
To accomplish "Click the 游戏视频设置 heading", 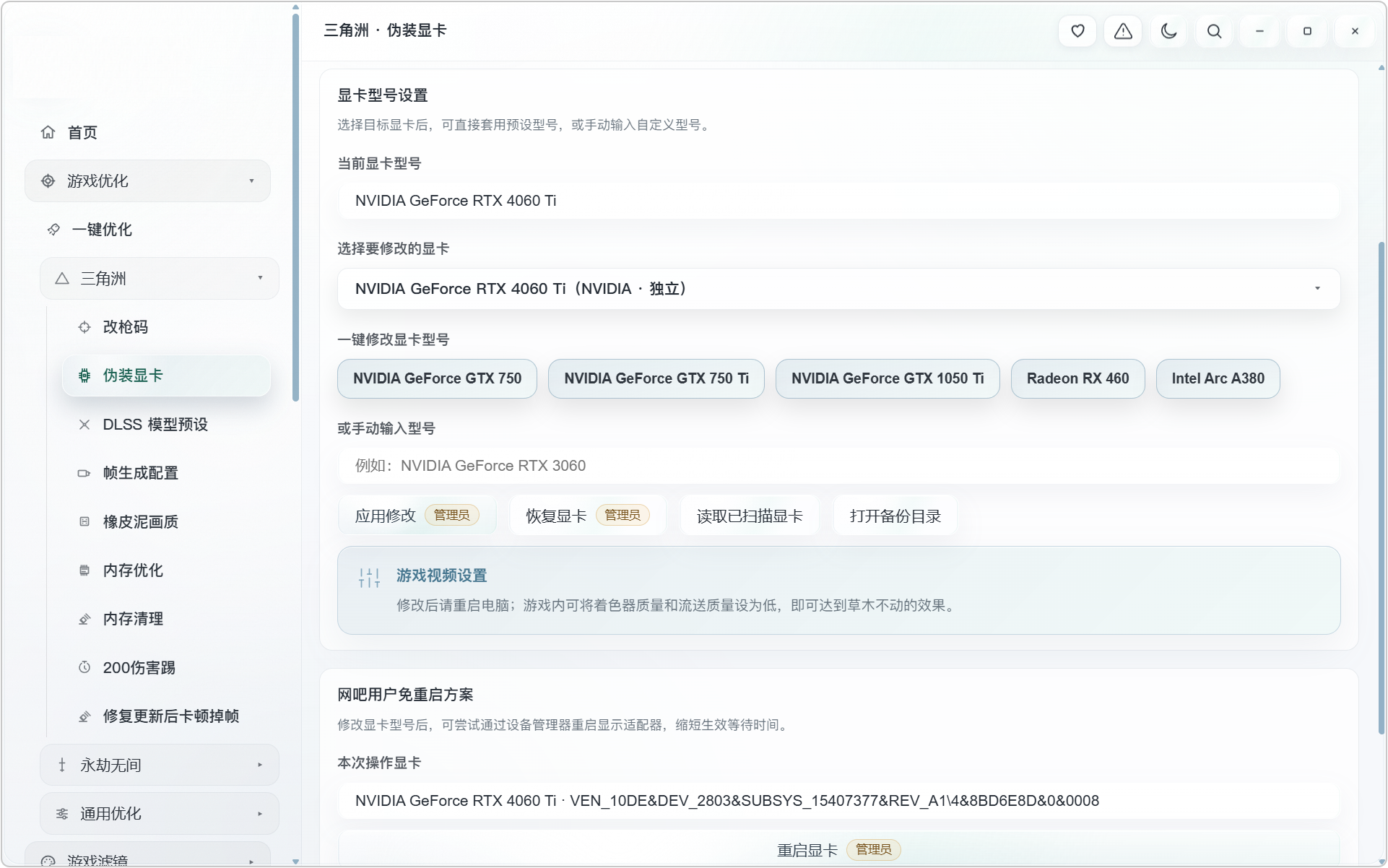I will click(441, 576).
